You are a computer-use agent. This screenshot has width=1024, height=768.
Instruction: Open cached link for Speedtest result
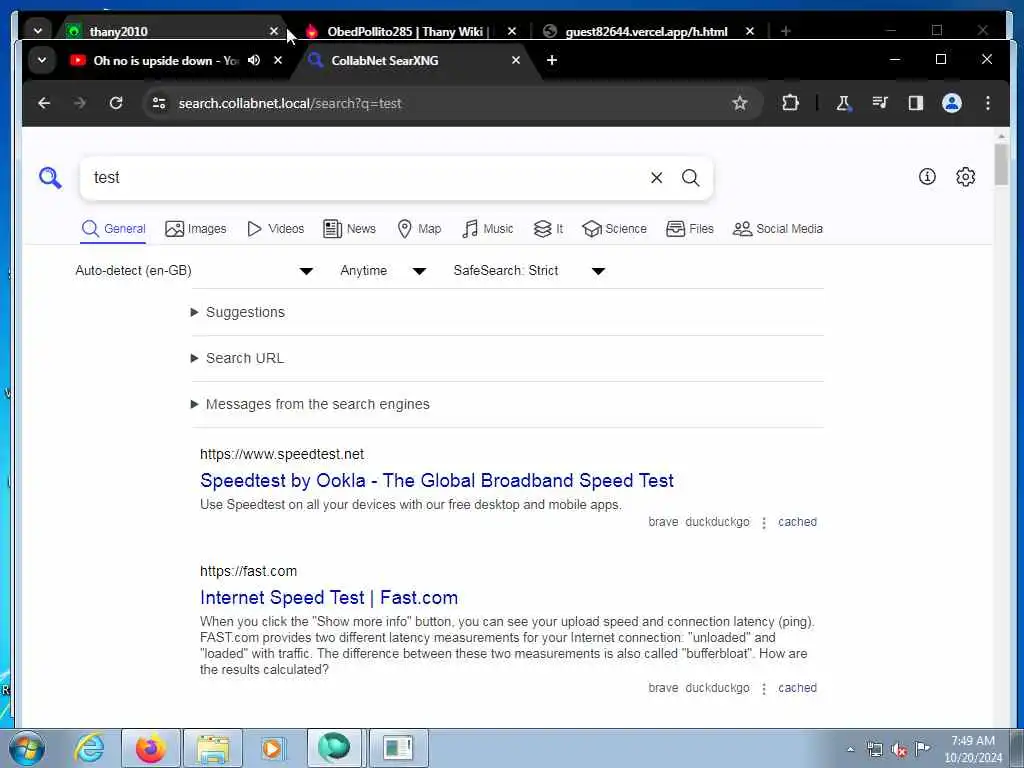[x=797, y=522]
